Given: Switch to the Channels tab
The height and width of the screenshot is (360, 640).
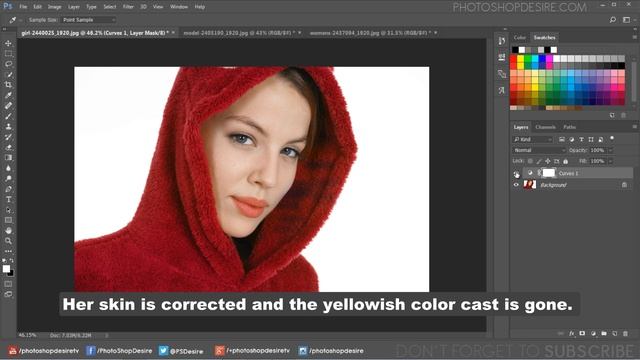Looking at the screenshot, I should [x=545, y=127].
